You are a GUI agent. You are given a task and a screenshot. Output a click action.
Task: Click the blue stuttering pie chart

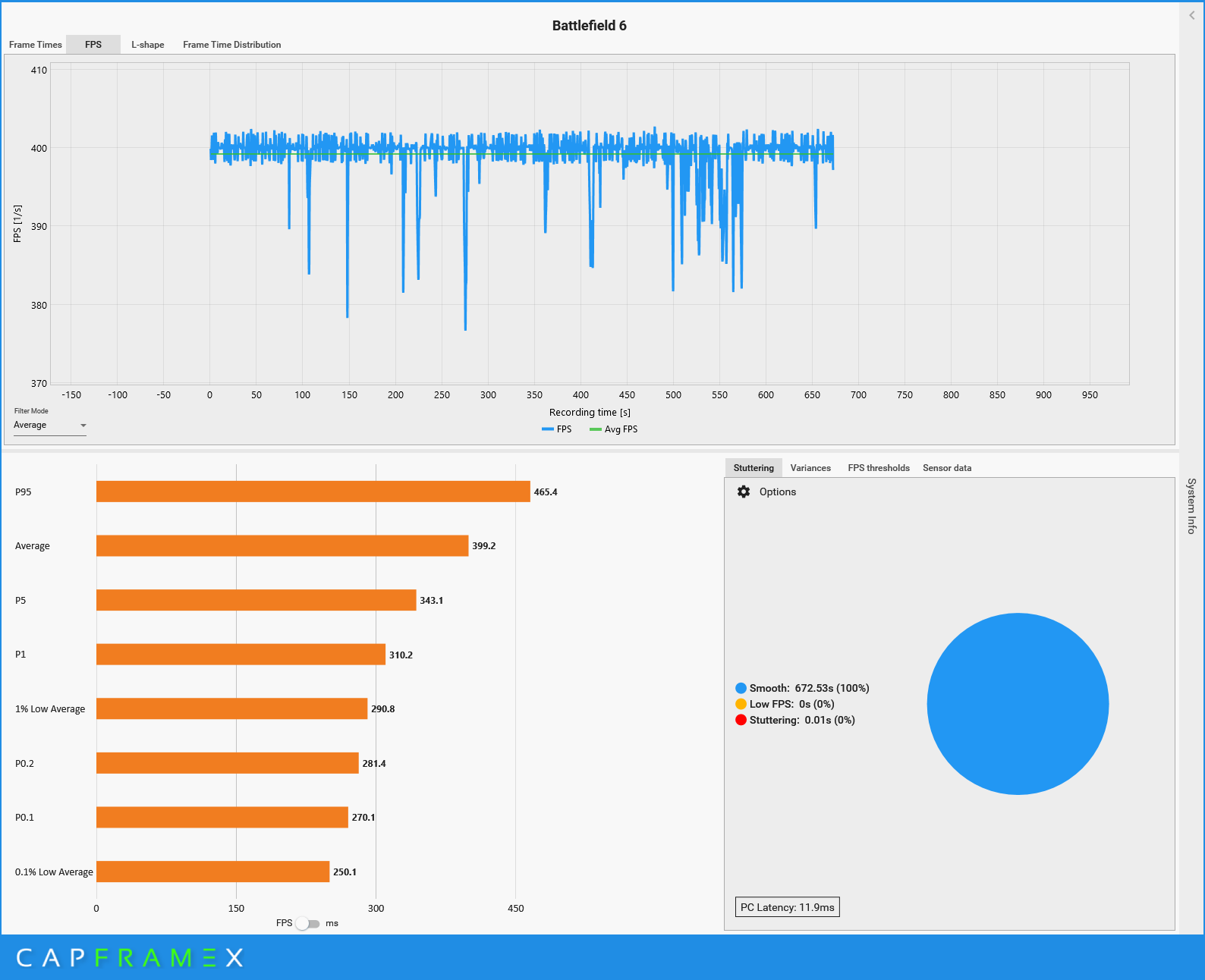point(1018,704)
